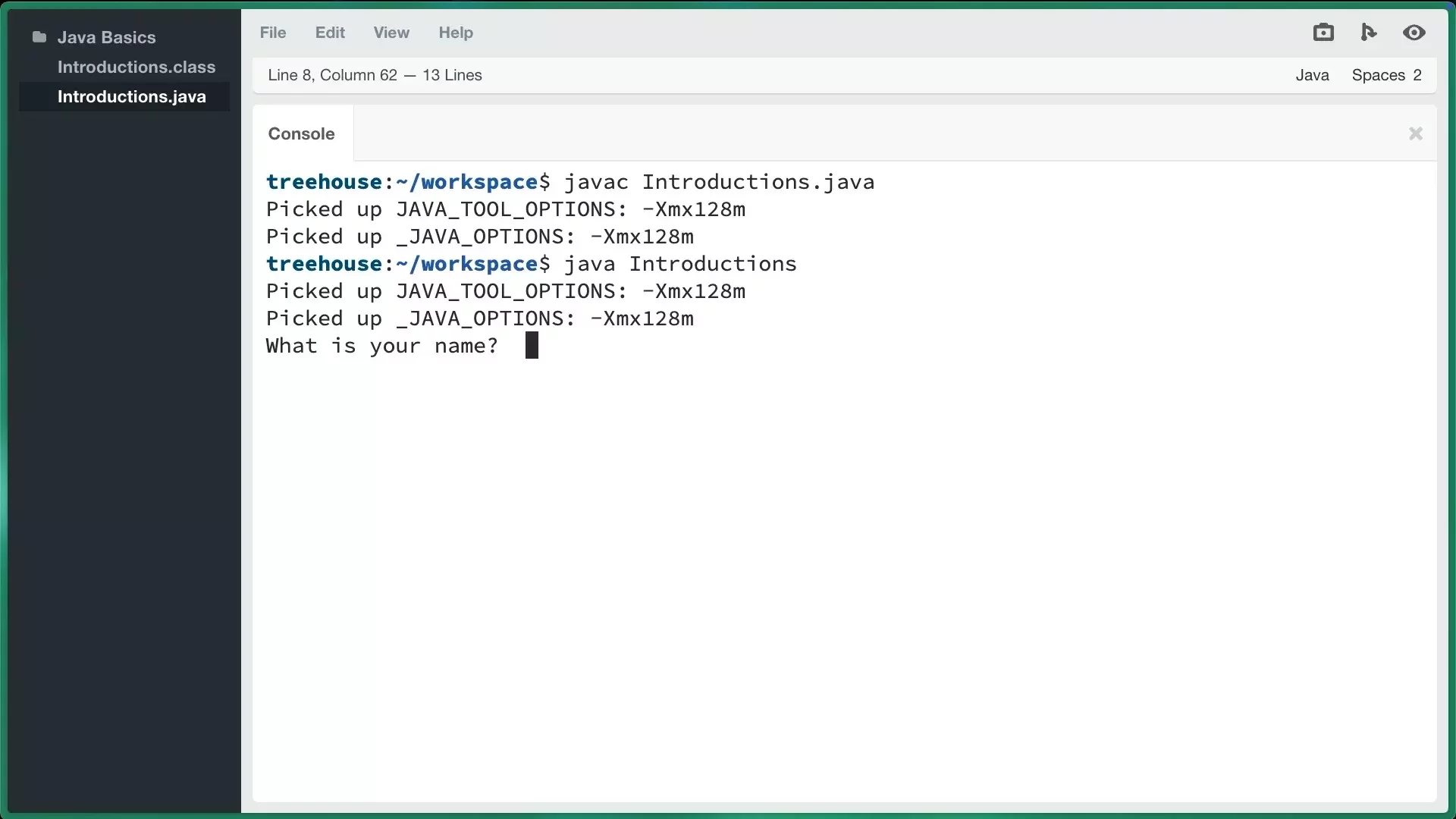Click the 13 Lines count label
Screen dimensions: 1456x819
pyautogui.click(x=451, y=74)
